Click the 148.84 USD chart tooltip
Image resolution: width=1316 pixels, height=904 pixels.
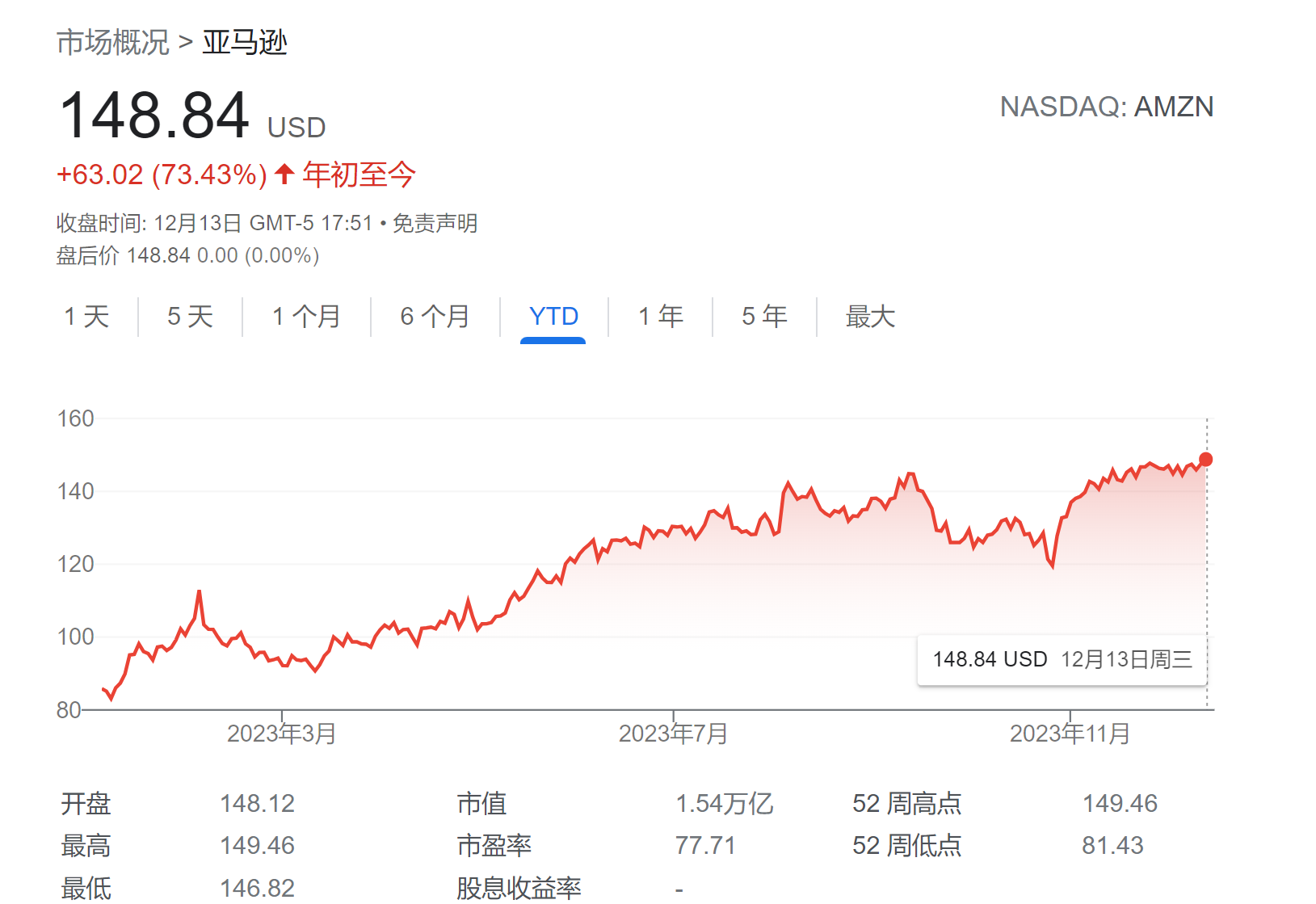click(x=1062, y=660)
